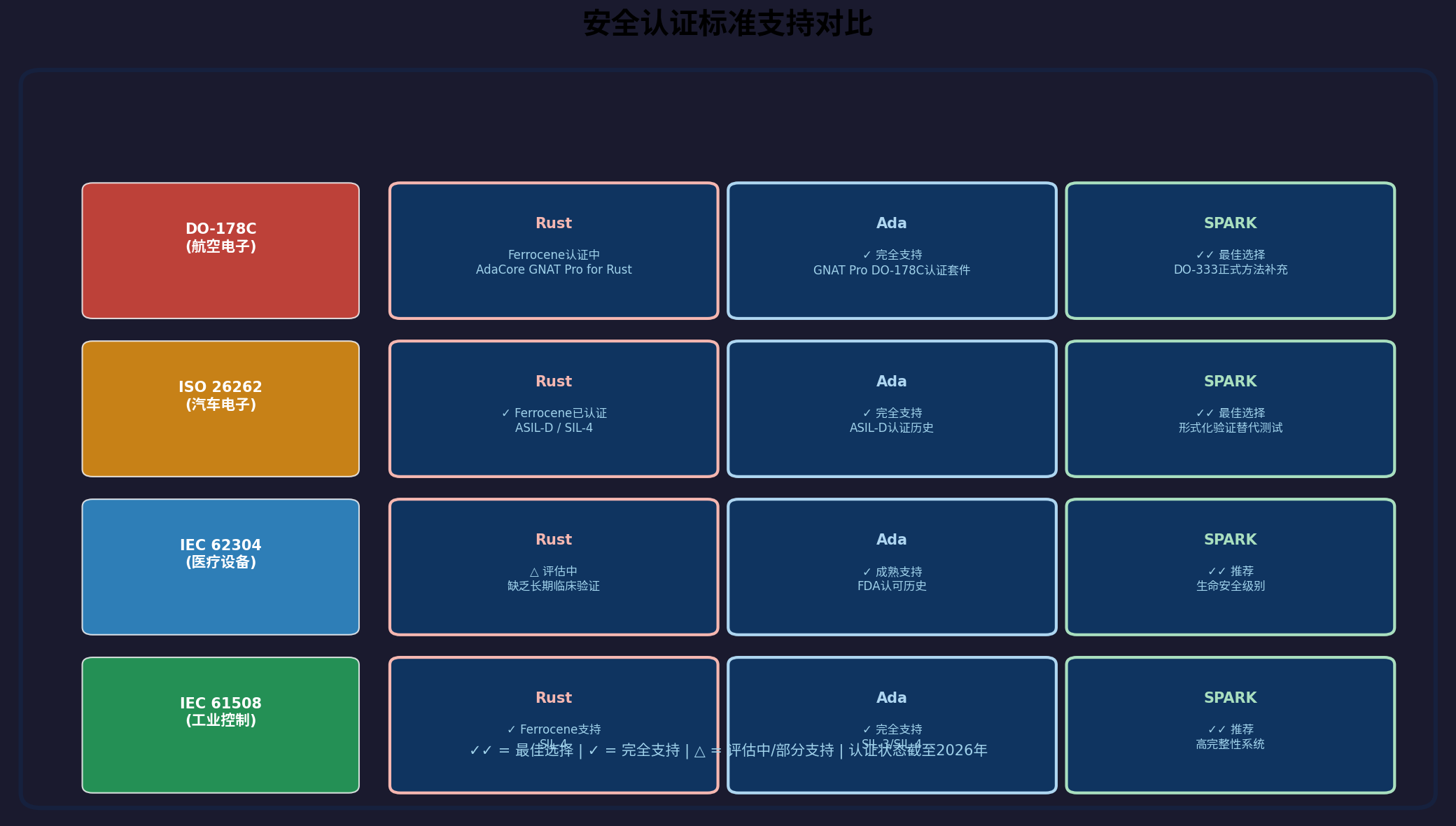This screenshot has width=1456, height=826.
Task: Click the text ✓ Ferrocene已认证
Action: point(554,413)
